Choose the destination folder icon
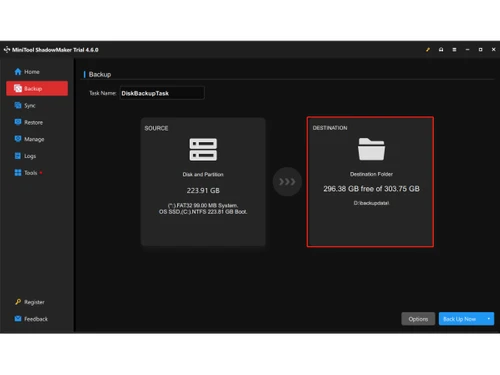 (x=371, y=149)
